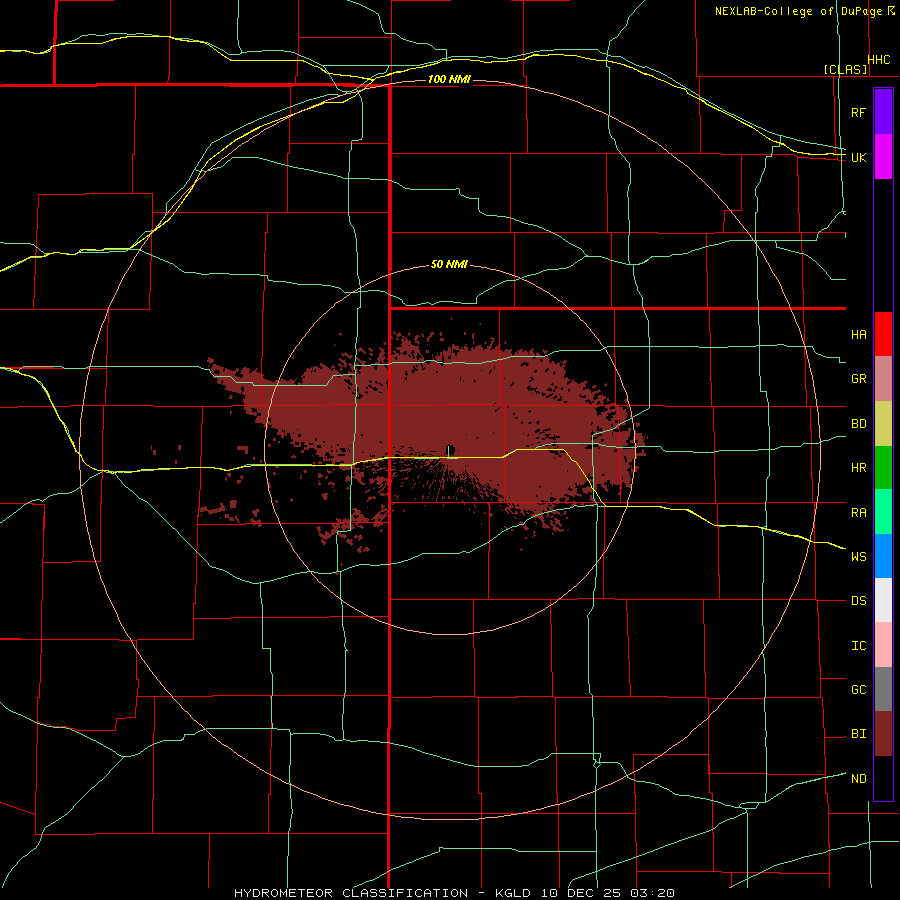The height and width of the screenshot is (900, 900).
Task: Click the UK legend label
Action: [x=858, y=157]
